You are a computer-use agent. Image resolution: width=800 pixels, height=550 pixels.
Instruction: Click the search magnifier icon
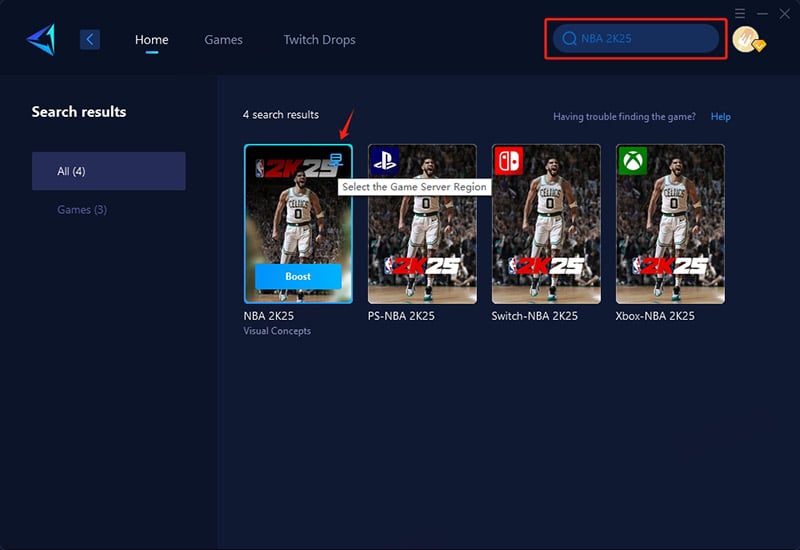coord(569,38)
